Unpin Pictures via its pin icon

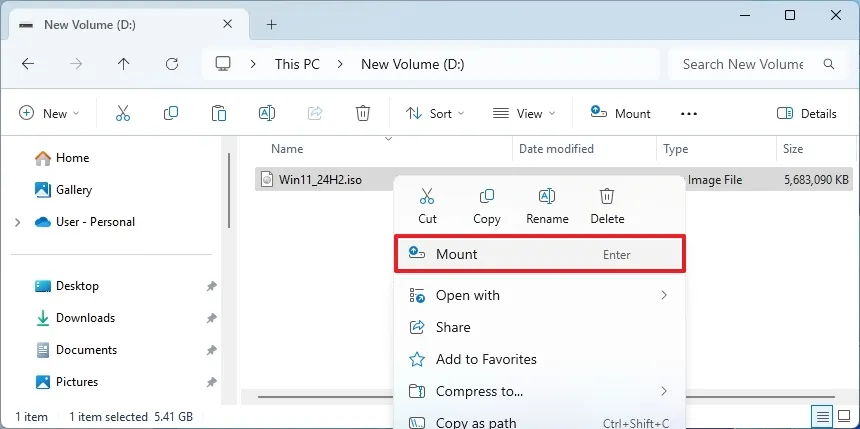pyautogui.click(x=211, y=382)
